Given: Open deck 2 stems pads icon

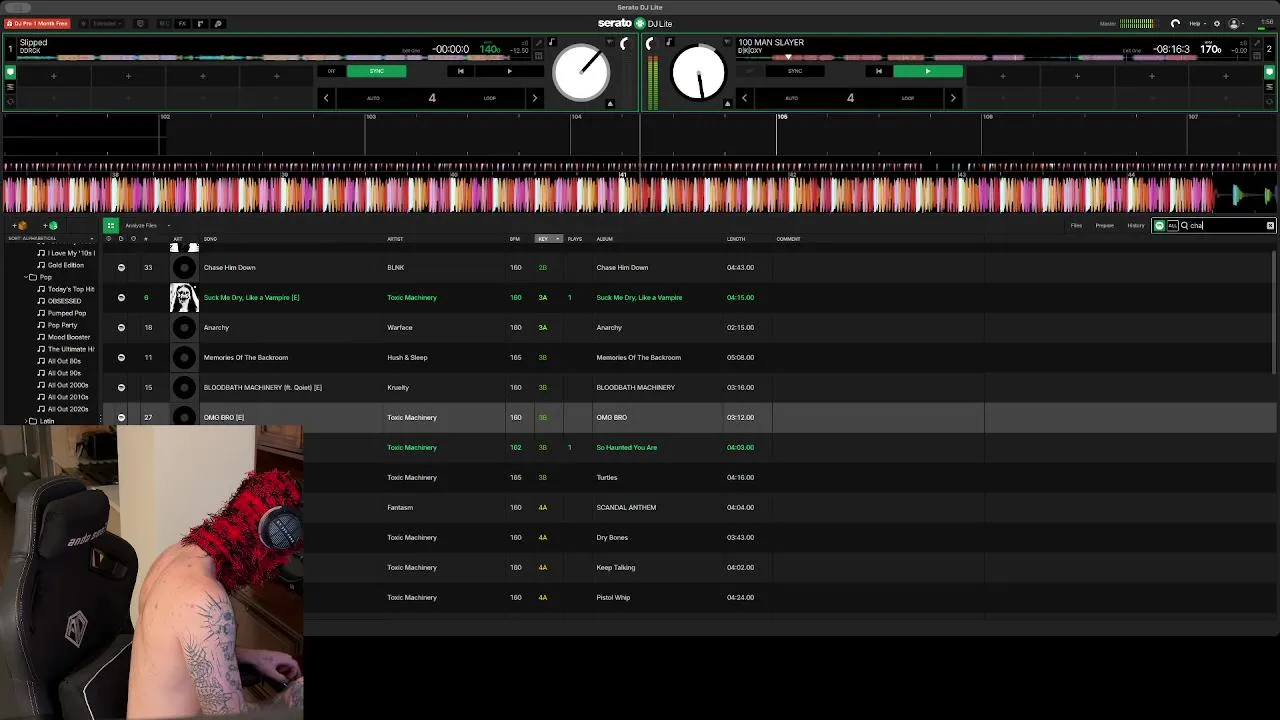Looking at the screenshot, I should pyautogui.click(x=1270, y=87).
